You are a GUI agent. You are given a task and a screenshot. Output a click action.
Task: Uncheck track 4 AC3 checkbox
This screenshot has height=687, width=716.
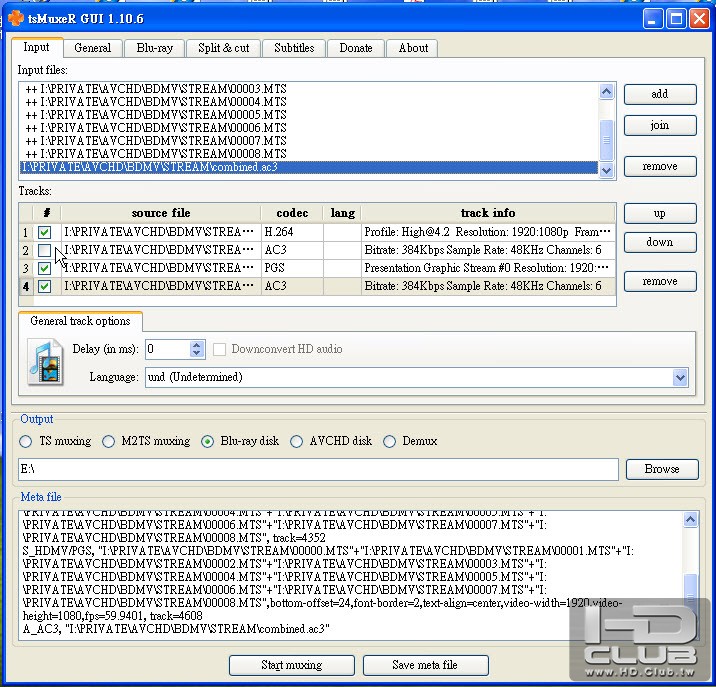click(44, 286)
